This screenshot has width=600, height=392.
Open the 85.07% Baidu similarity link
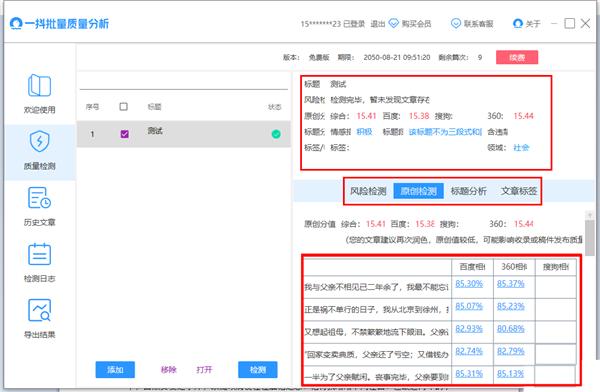pos(469,306)
